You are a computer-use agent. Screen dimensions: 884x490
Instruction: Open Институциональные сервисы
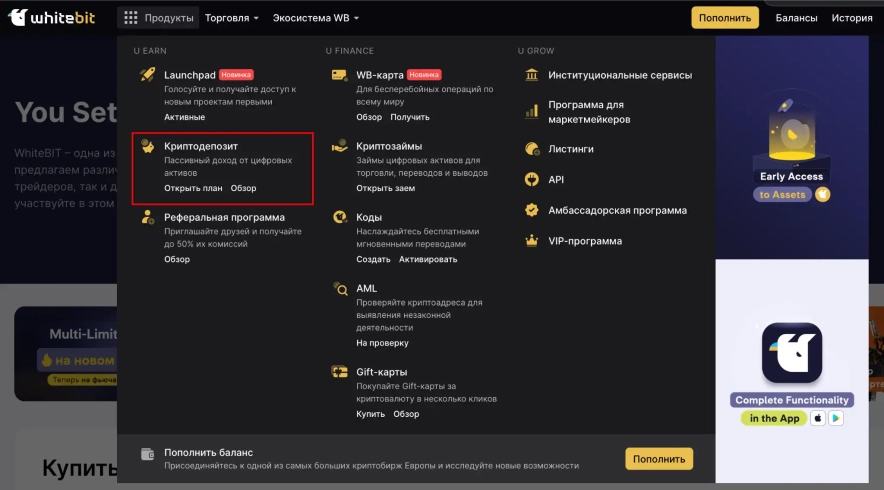point(619,75)
